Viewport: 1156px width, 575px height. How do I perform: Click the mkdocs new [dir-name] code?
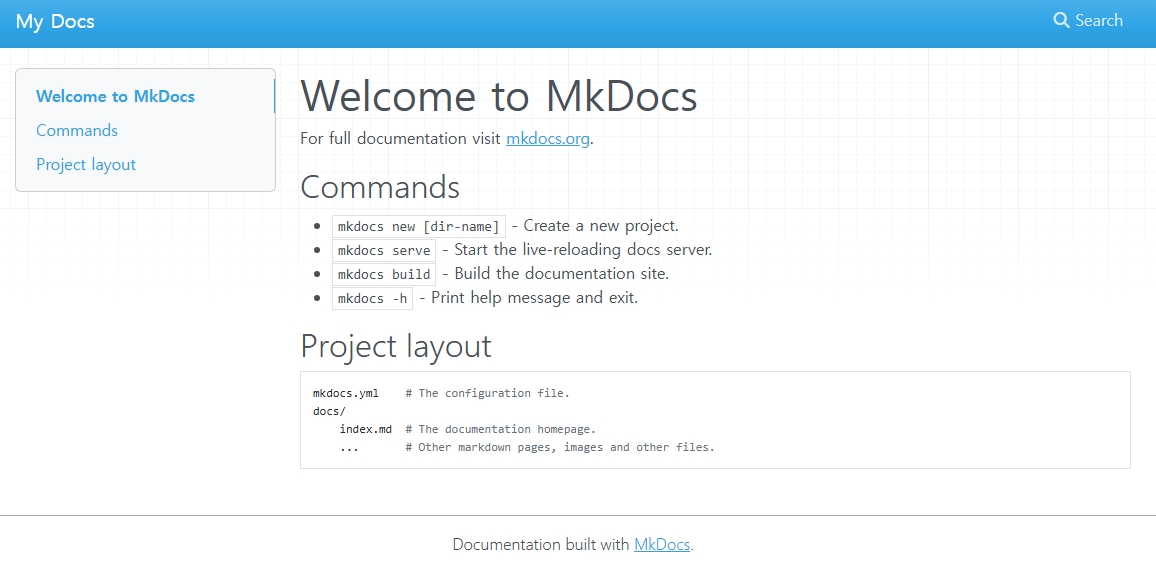(419, 226)
